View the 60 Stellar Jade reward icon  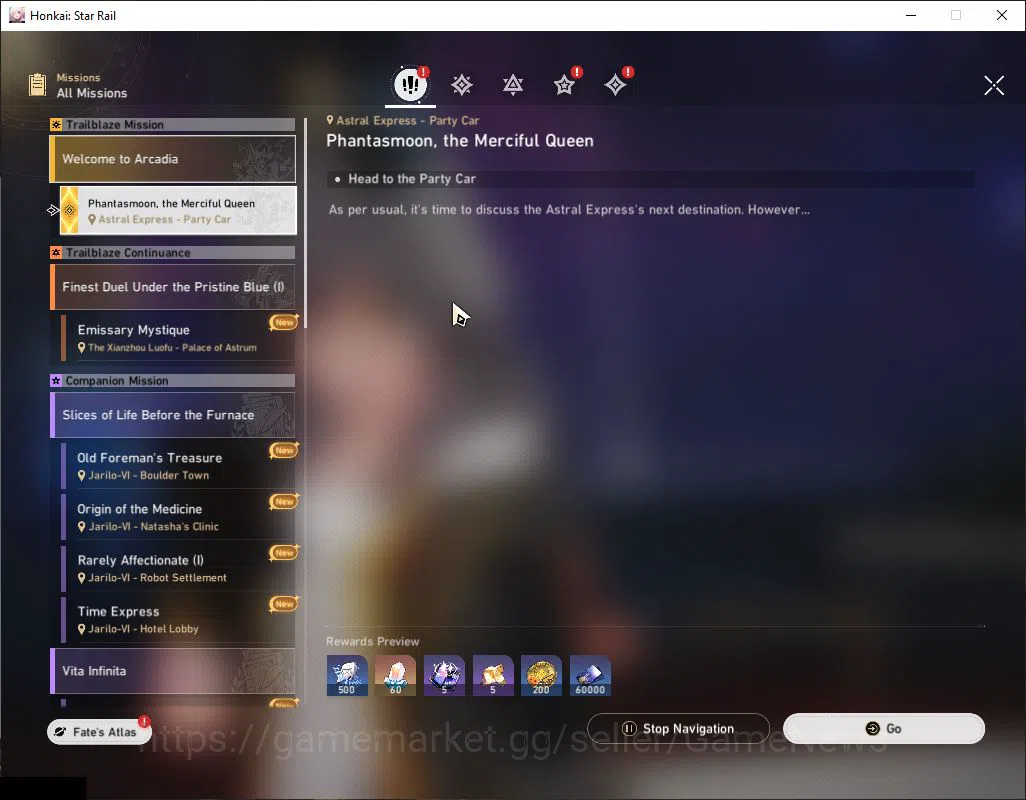click(x=395, y=675)
